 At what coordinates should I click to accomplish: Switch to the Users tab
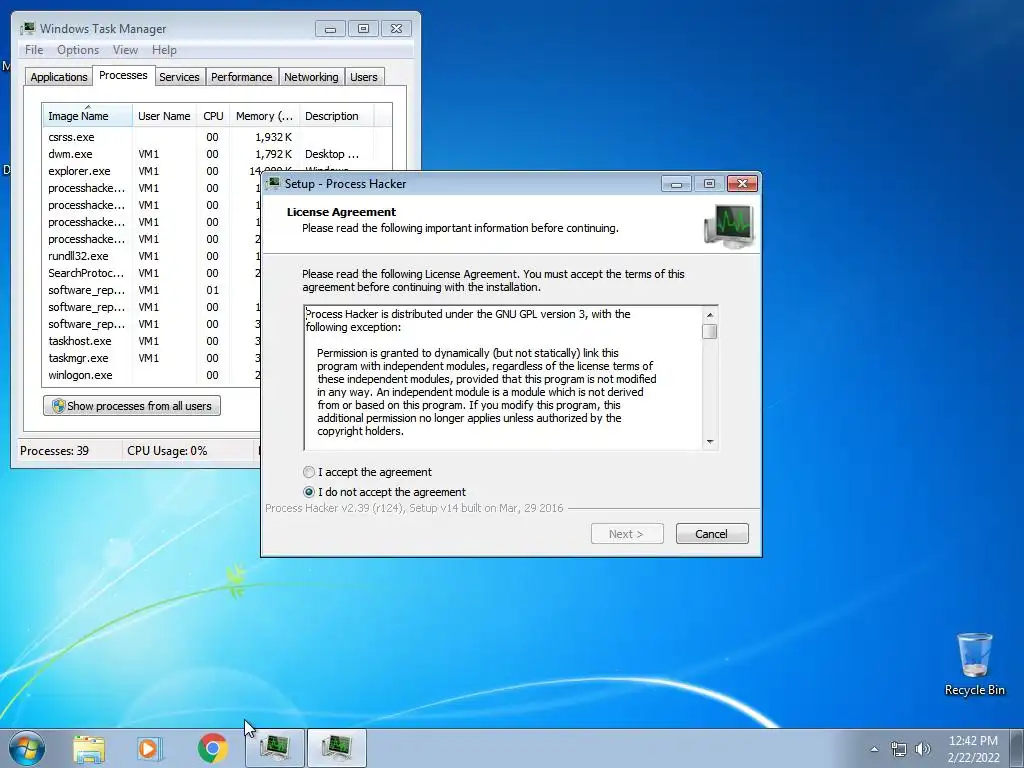[363, 77]
